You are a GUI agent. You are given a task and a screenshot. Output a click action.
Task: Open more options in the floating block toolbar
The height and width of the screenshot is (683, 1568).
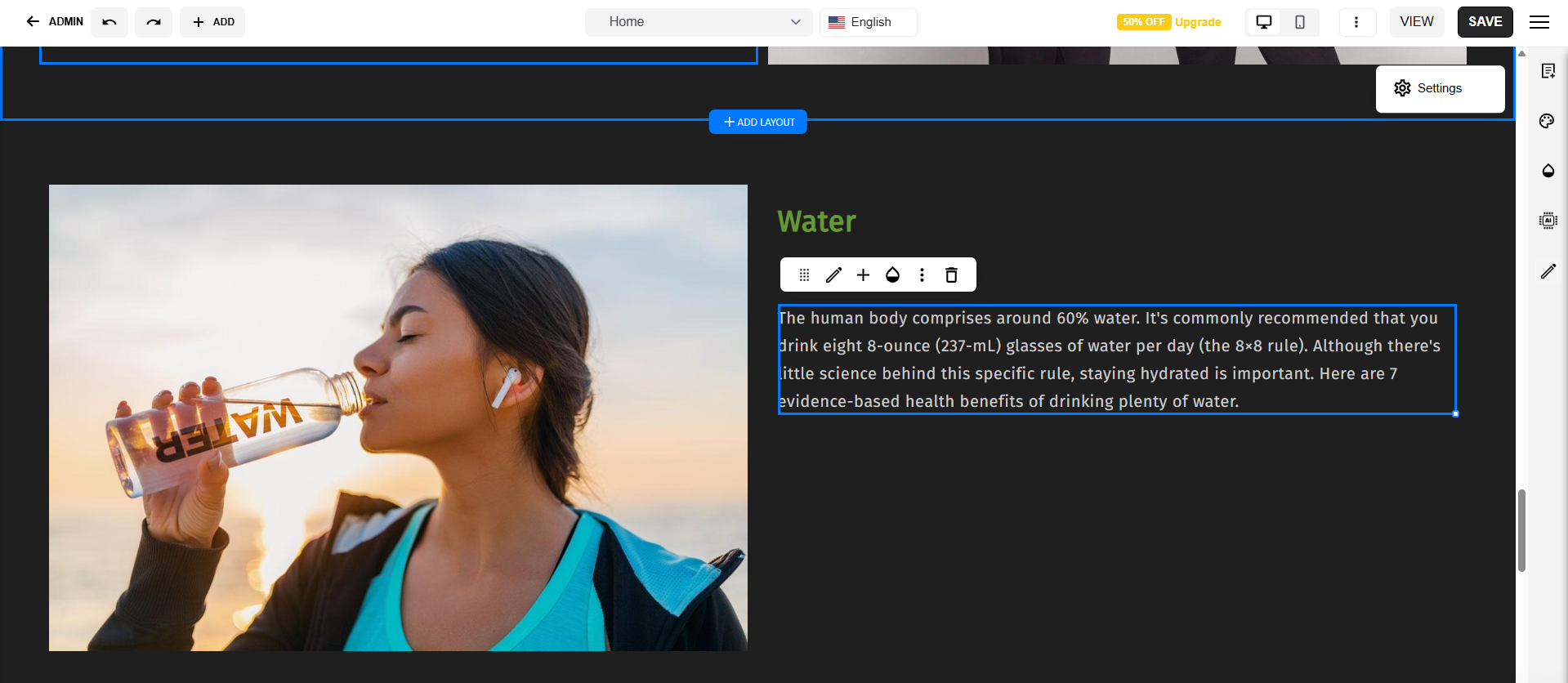click(x=922, y=275)
